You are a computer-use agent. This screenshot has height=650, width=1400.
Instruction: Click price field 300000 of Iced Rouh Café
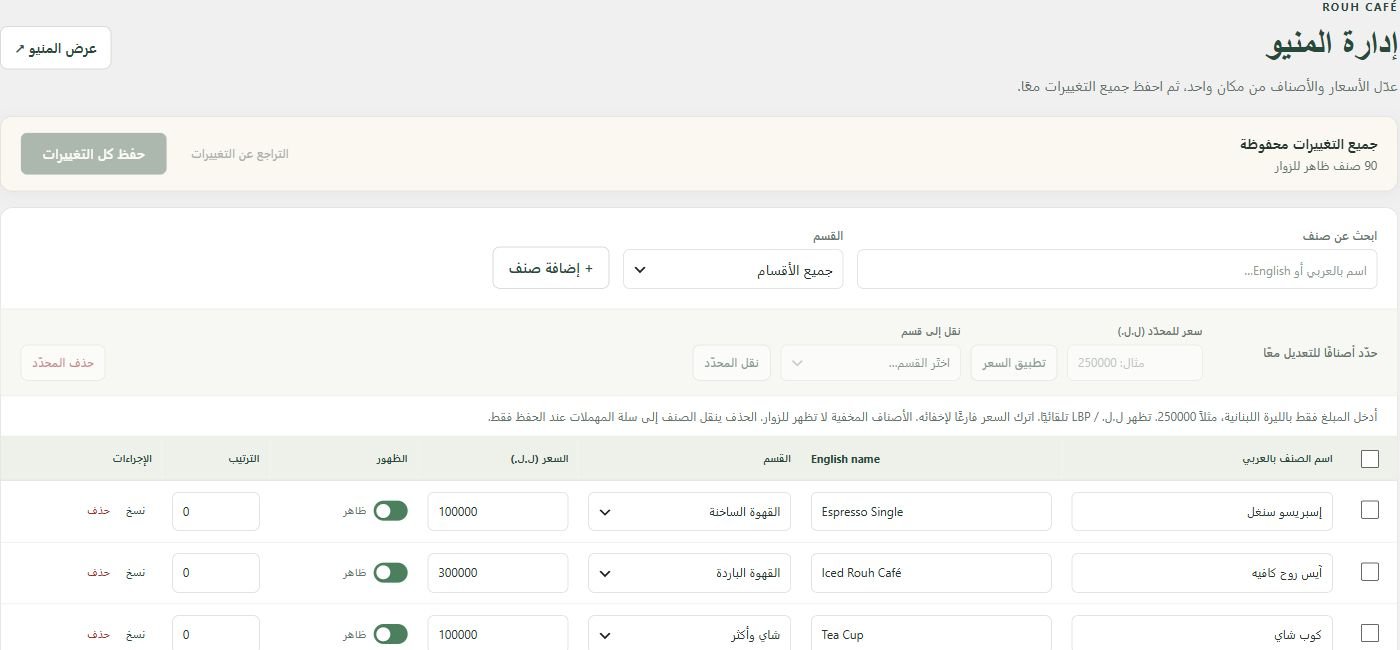498,573
